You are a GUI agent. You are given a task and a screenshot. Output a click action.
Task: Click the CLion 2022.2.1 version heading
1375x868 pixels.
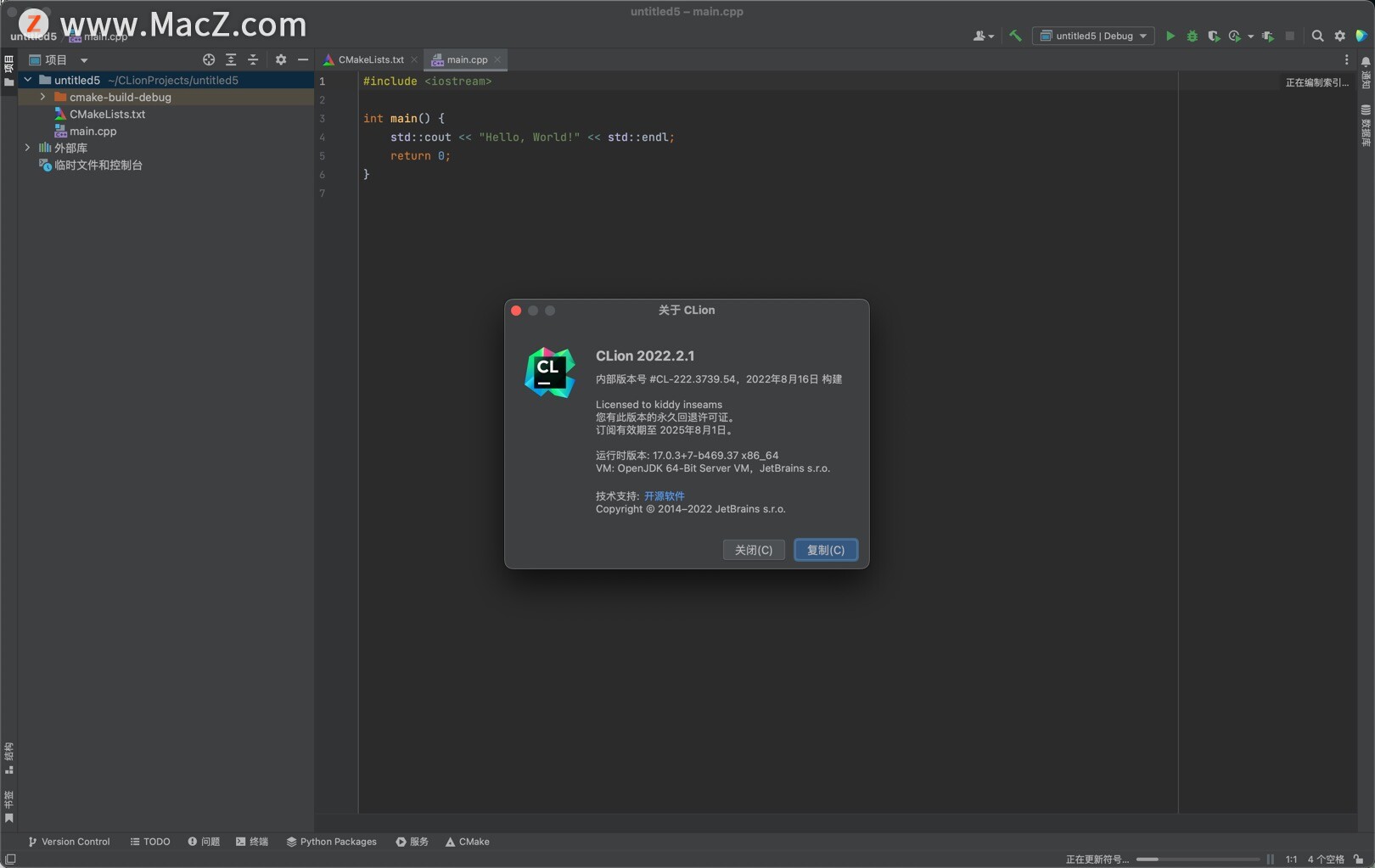pos(645,356)
